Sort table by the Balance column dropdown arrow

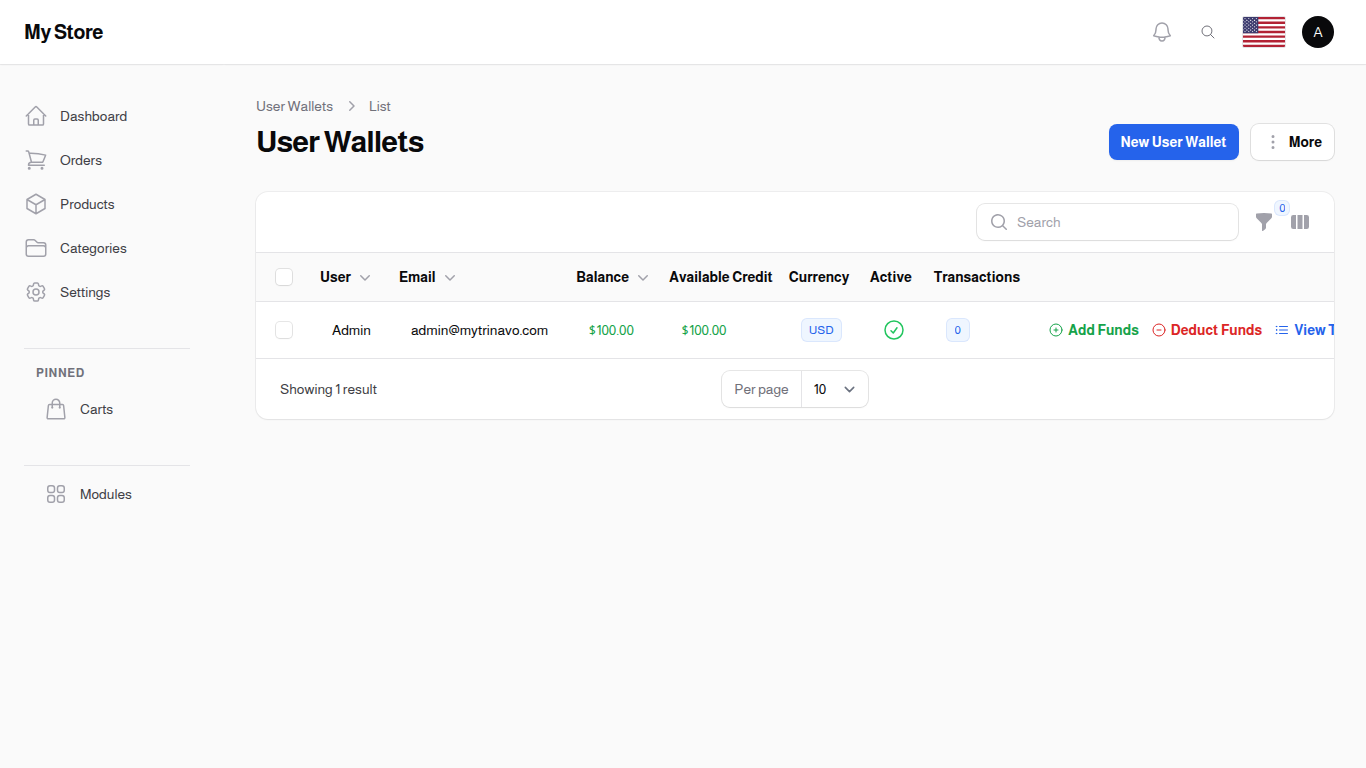click(642, 277)
